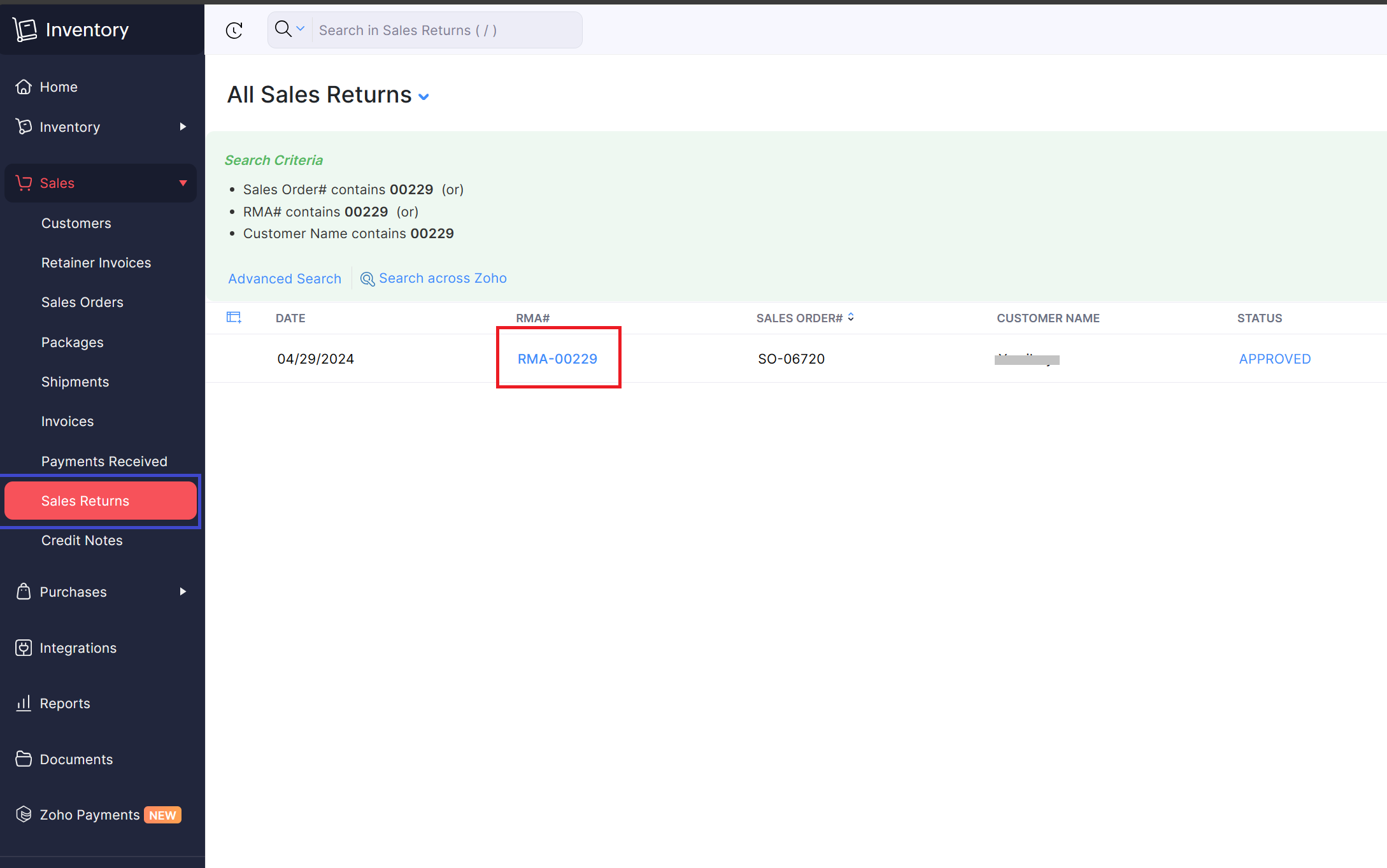
Task: Open the recent activity clock icon
Action: pos(234,30)
